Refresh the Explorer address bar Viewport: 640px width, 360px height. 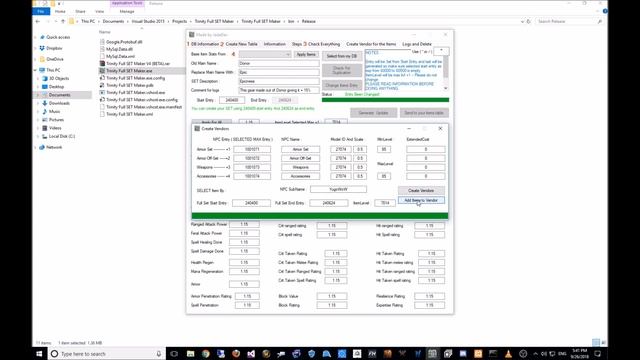[x=529, y=21]
